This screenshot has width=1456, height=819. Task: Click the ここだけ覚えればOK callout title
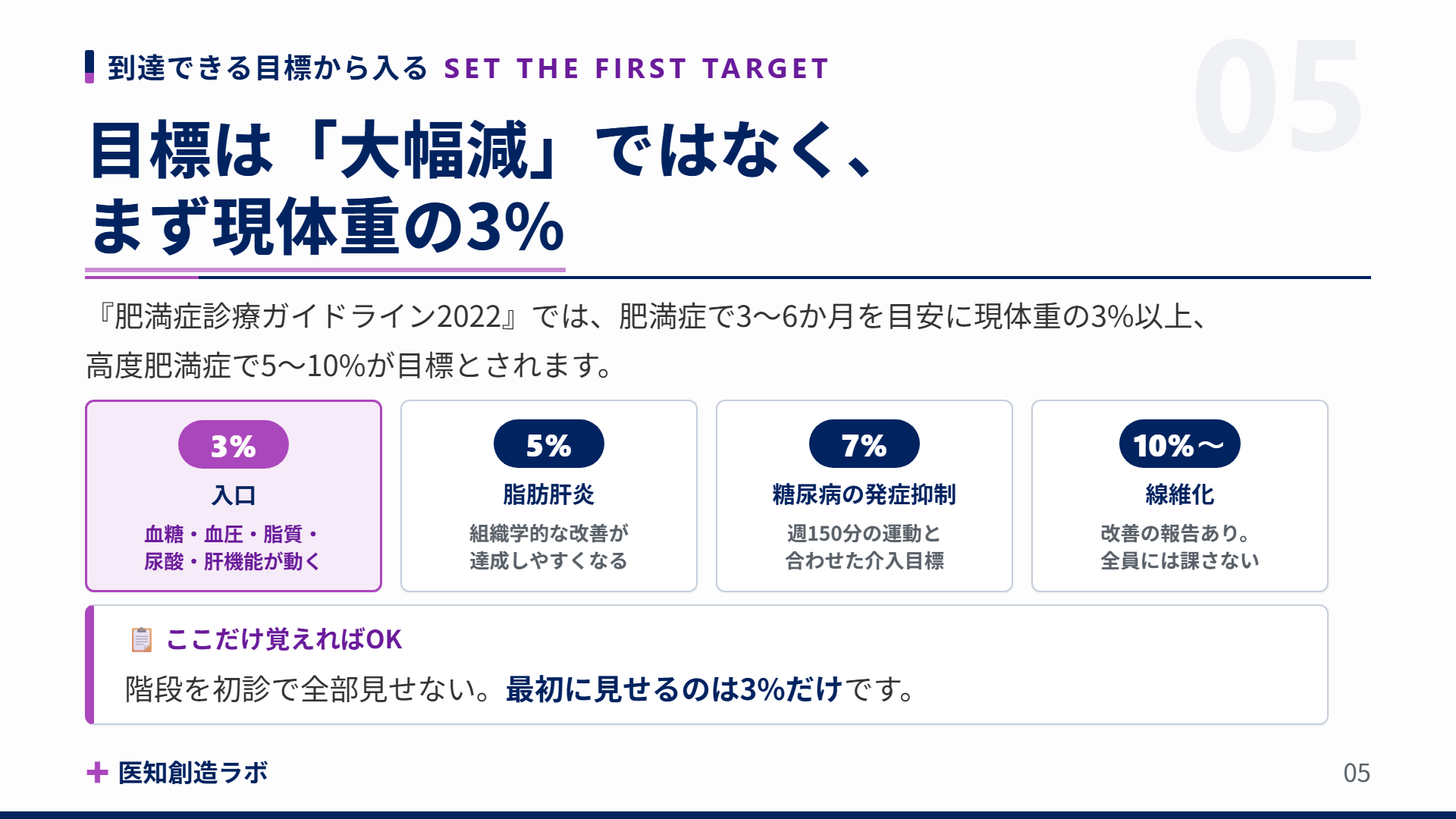click(x=284, y=639)
